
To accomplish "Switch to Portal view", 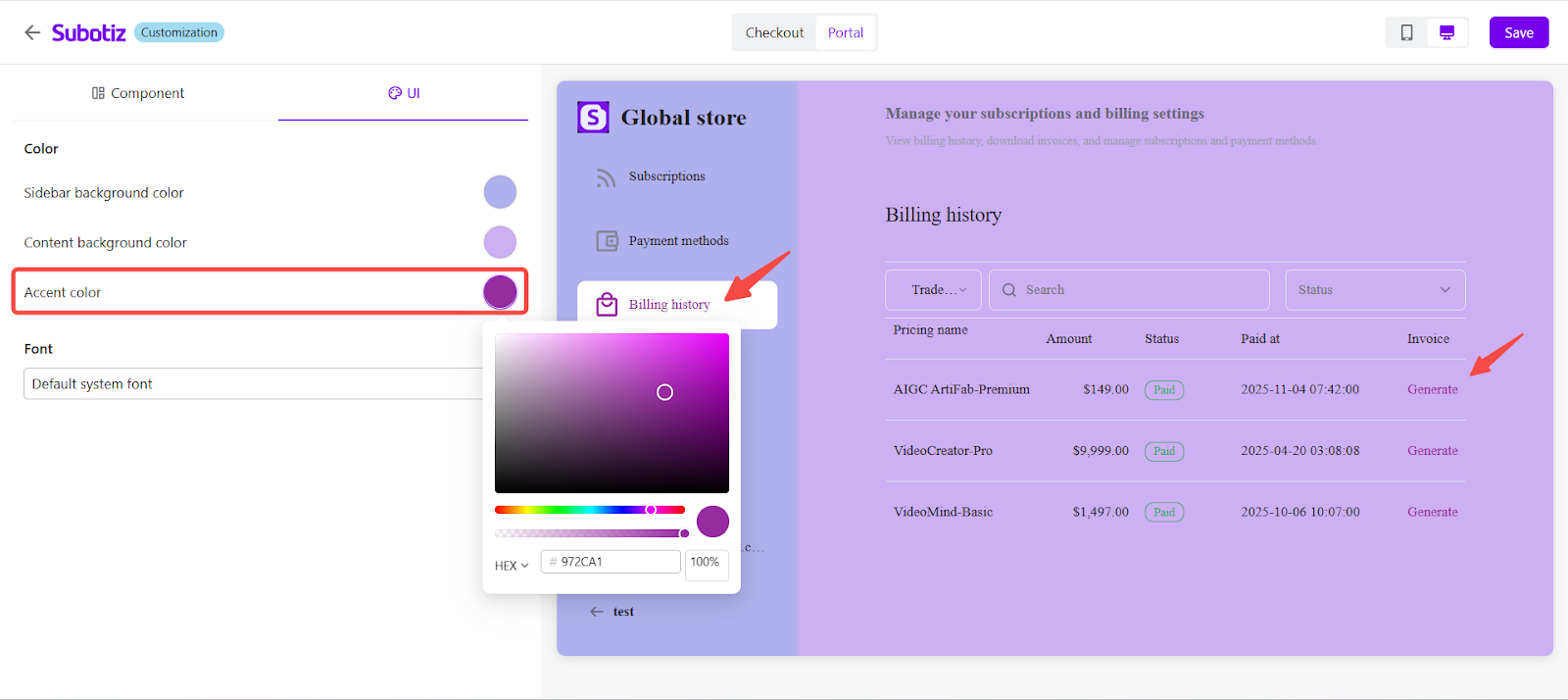I will coord(845,32).
